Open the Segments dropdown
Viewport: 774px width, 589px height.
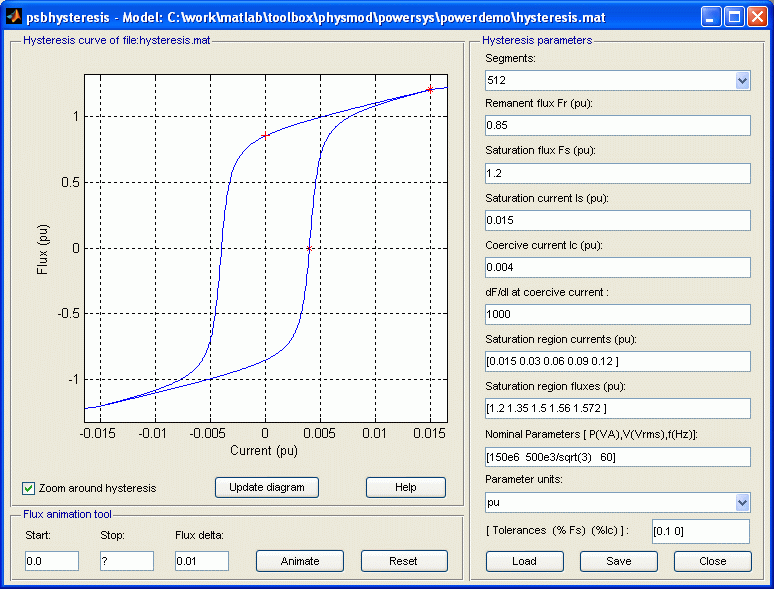point(742,80)
